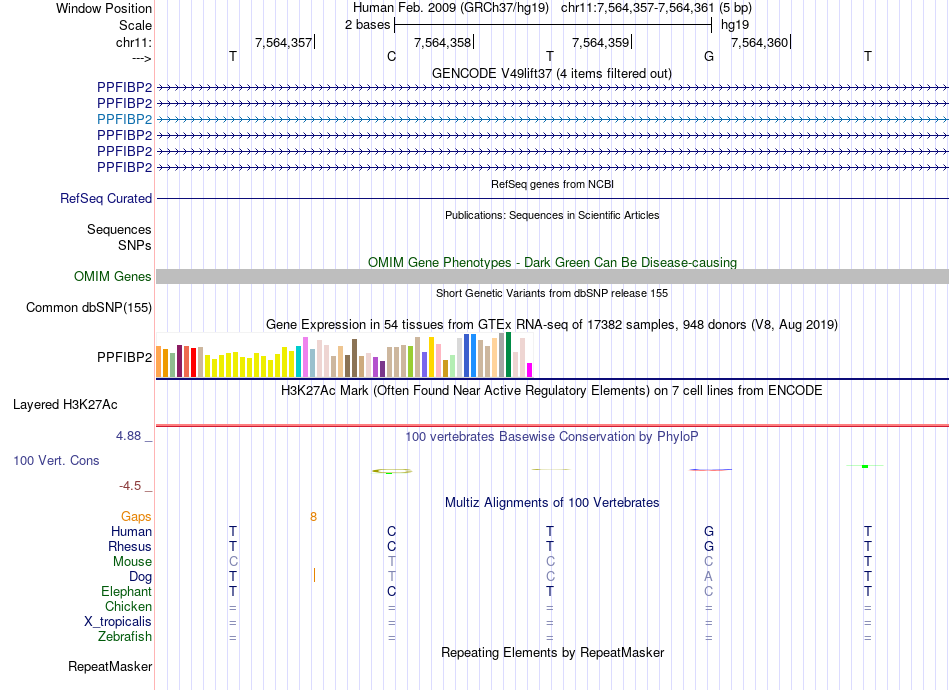Open Multiz Alignments of 100 Vertebrates title

552,503
